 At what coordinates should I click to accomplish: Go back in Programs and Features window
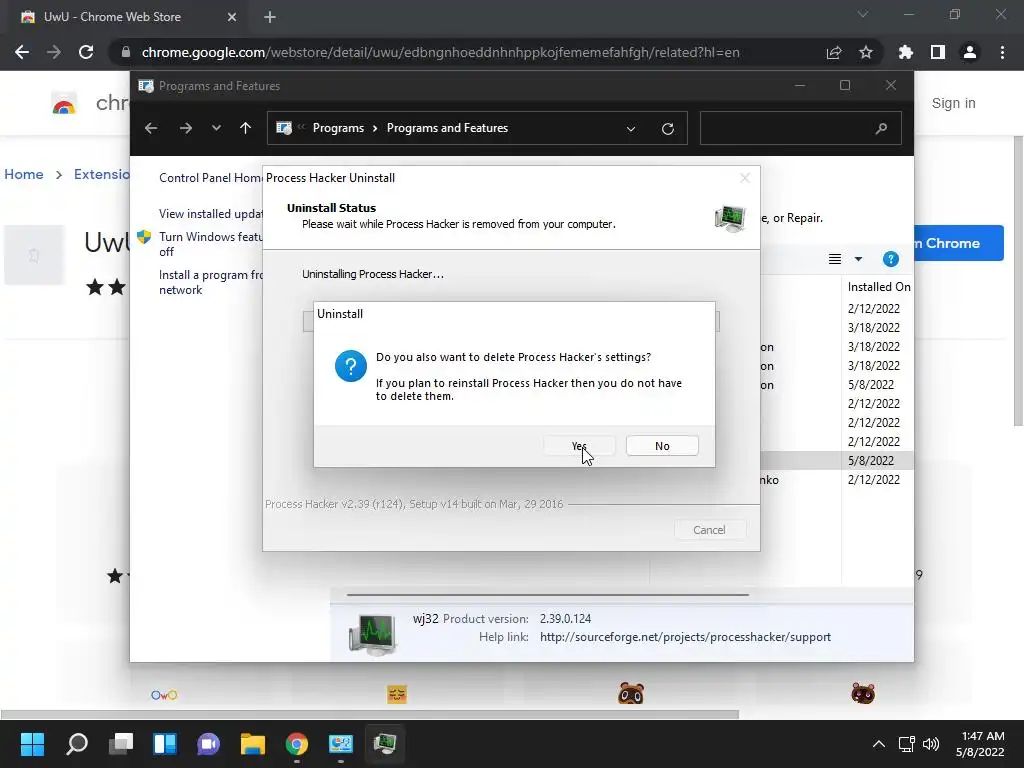point(151,128)
